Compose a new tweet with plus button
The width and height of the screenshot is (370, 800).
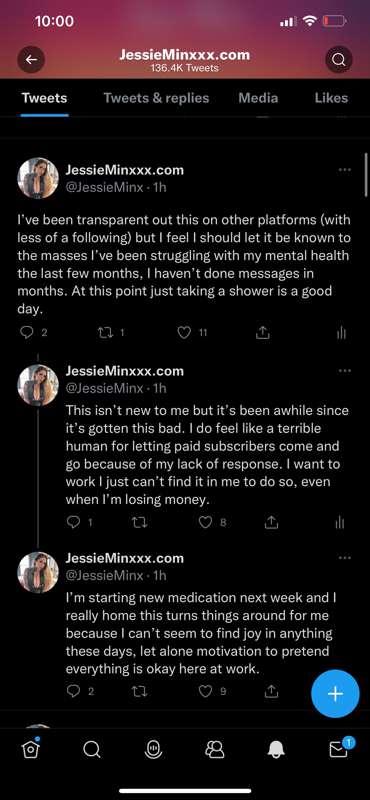[335, 694]
